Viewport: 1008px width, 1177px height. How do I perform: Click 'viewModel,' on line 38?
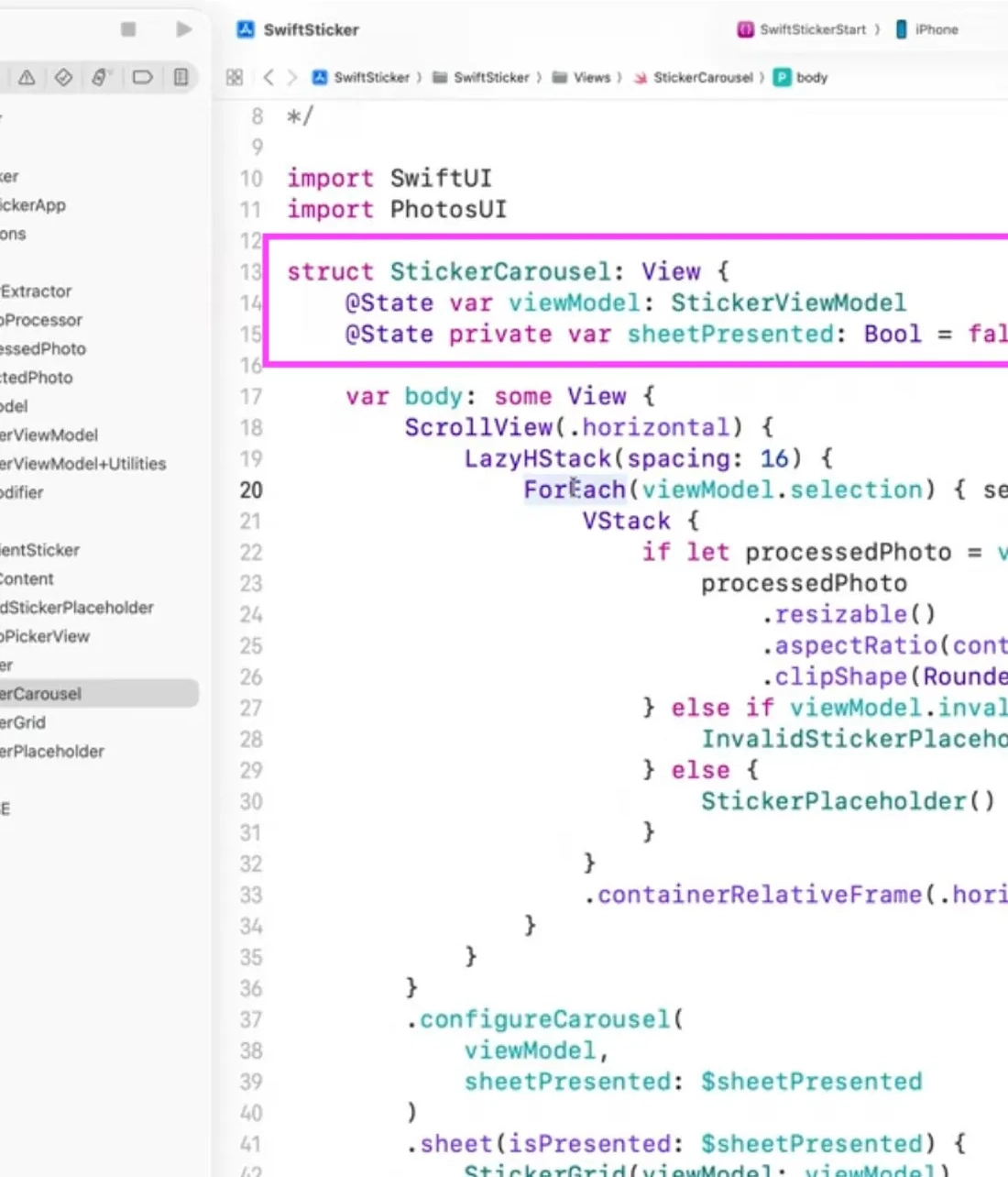pyautogui.click(x=537, y=1050)
